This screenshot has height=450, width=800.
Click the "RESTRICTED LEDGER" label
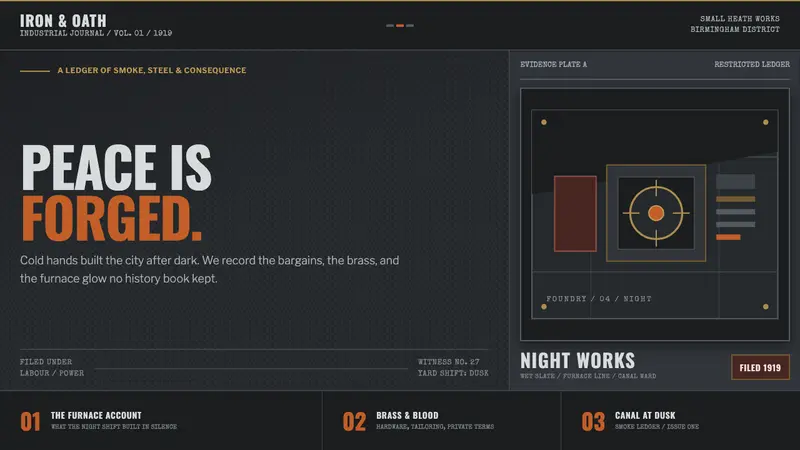tap(752, 64)
